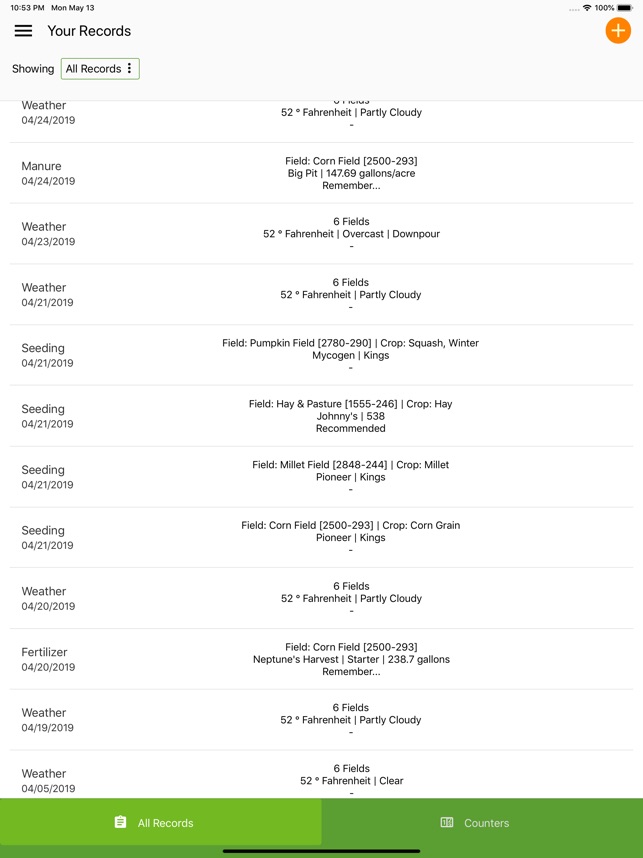Open the Manure record from 04/24/2019
The width and height of the screenshot is (643, 858).
(321, 173)
